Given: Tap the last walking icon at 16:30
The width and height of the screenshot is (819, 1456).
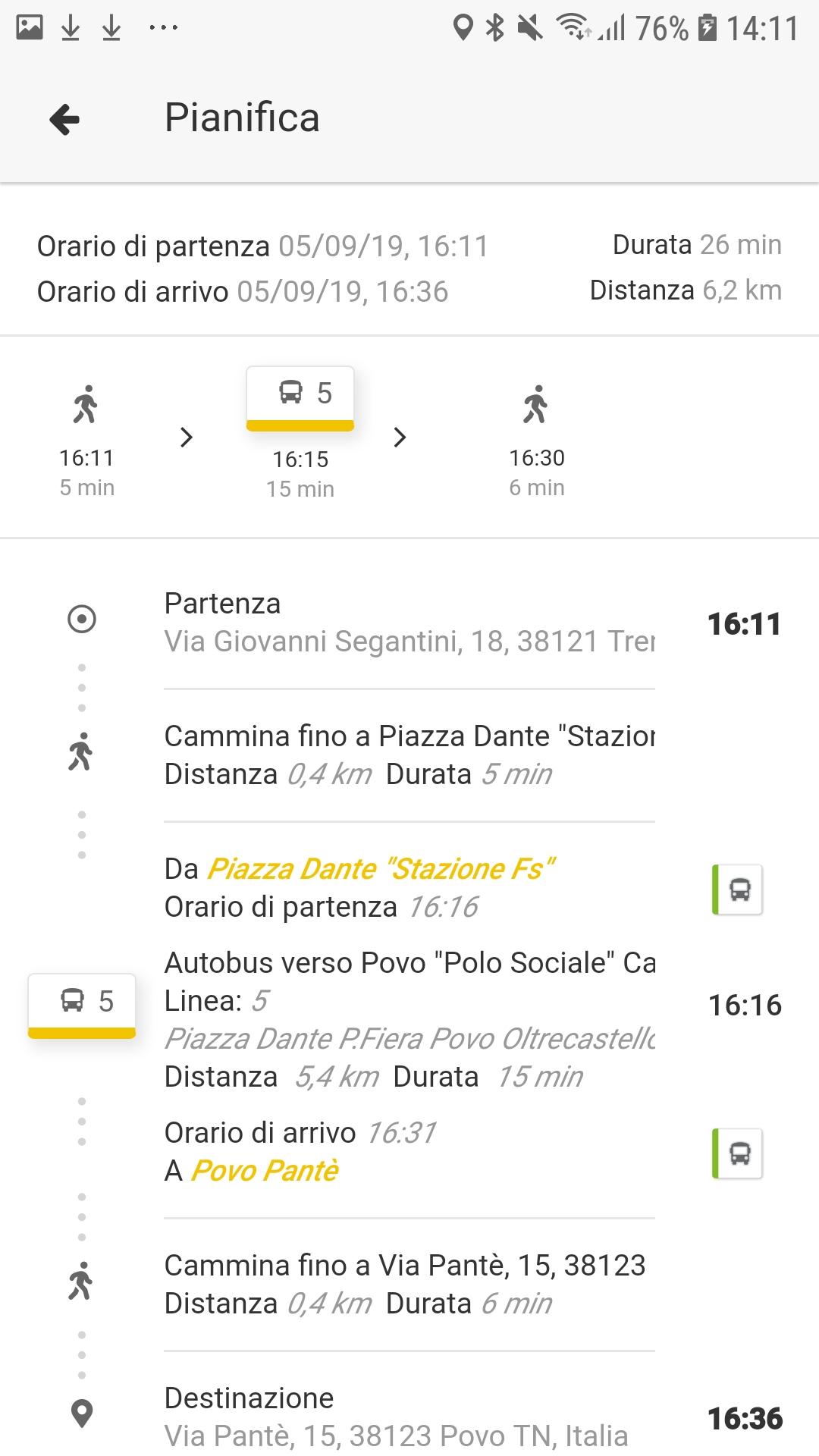Looking at the screenshot, I should 535,403.
